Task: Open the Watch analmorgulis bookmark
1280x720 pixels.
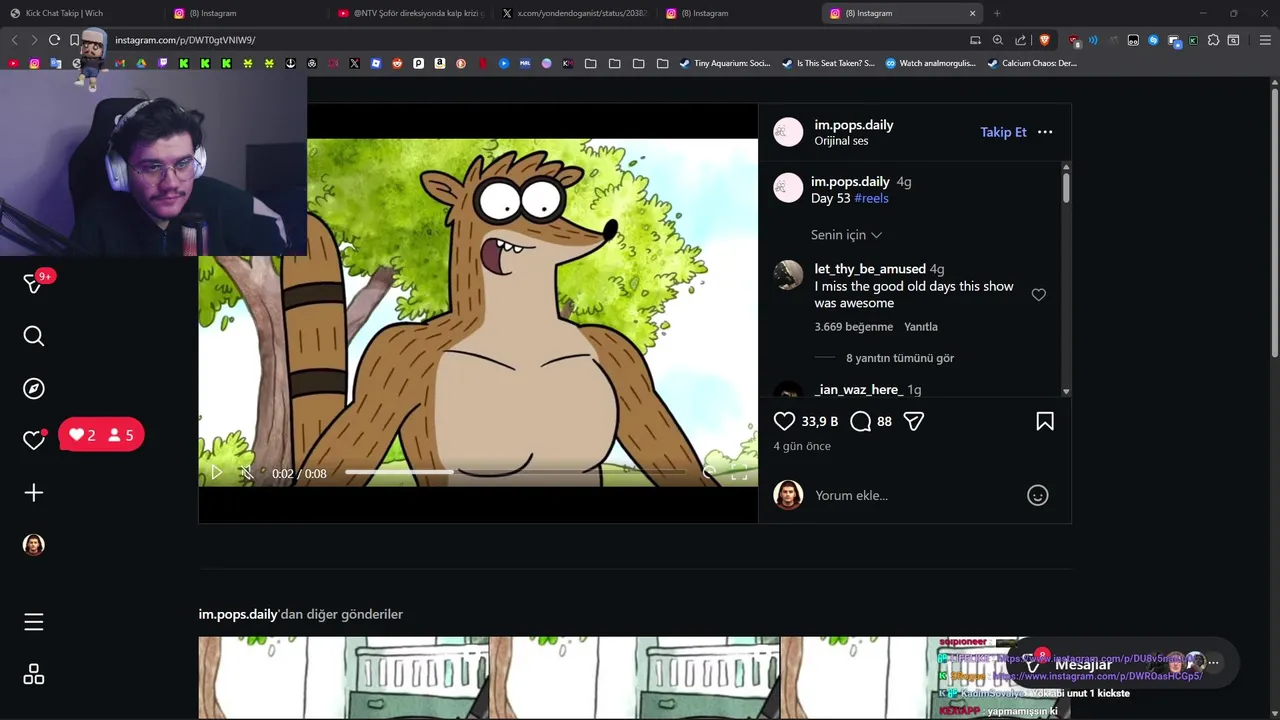Action: (x=930, y=63)
